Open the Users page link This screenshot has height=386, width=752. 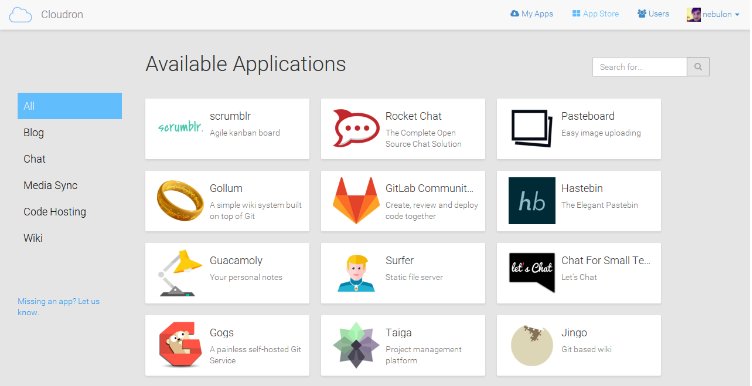pos(653,14)
